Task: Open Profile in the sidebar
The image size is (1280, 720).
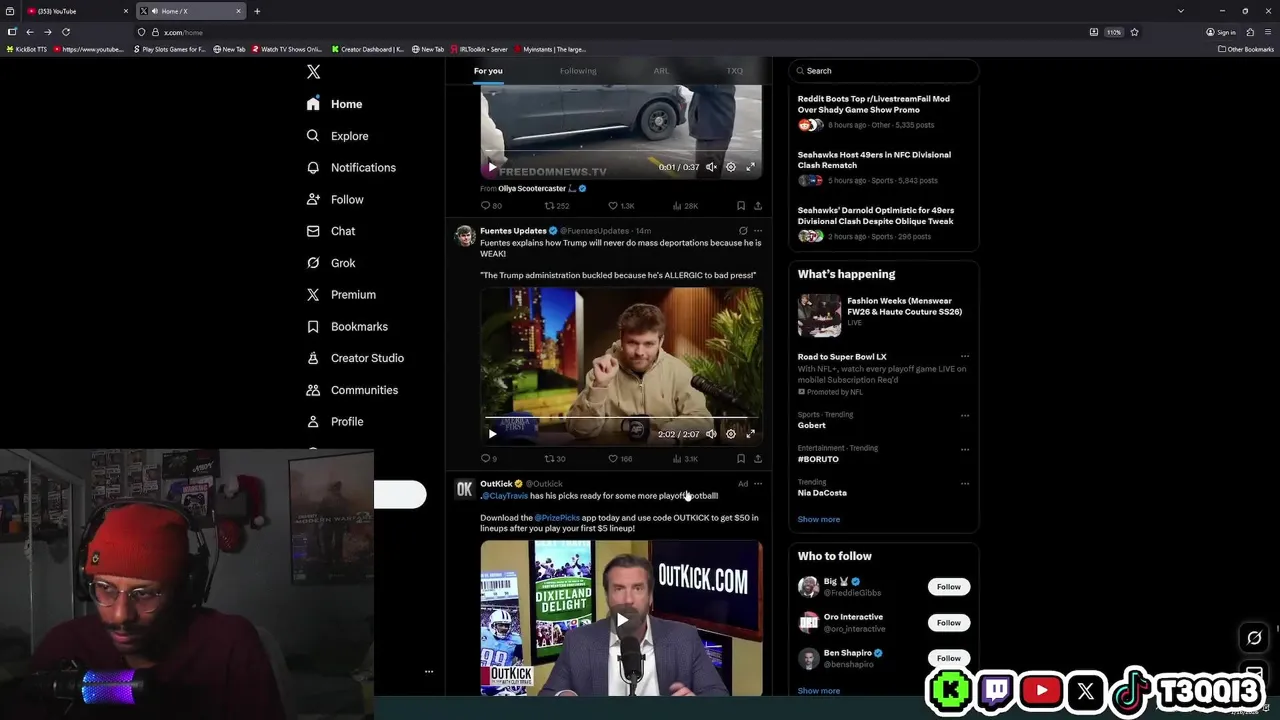Action: [x=335, y=422]
